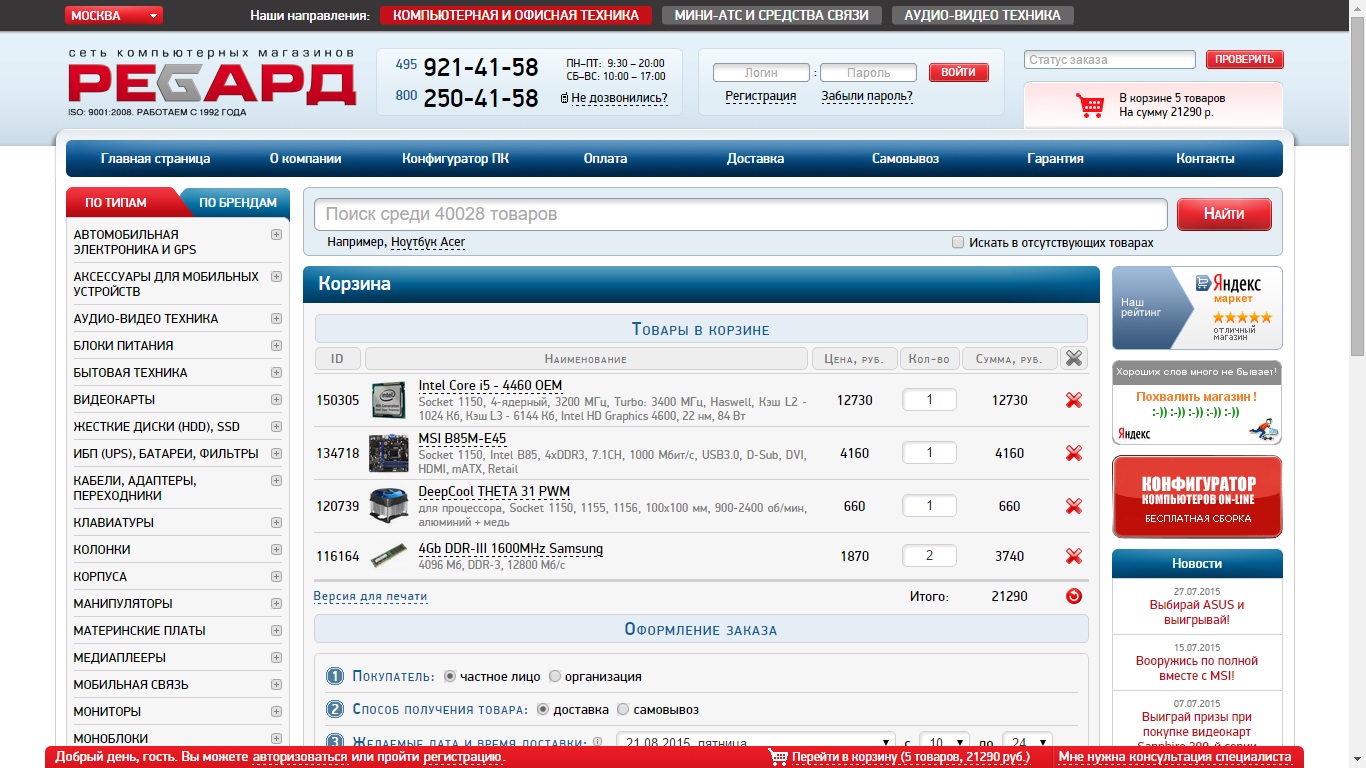Expand Видеокарты category
This screenshot has height=768, width=1366.
(276, 400)
